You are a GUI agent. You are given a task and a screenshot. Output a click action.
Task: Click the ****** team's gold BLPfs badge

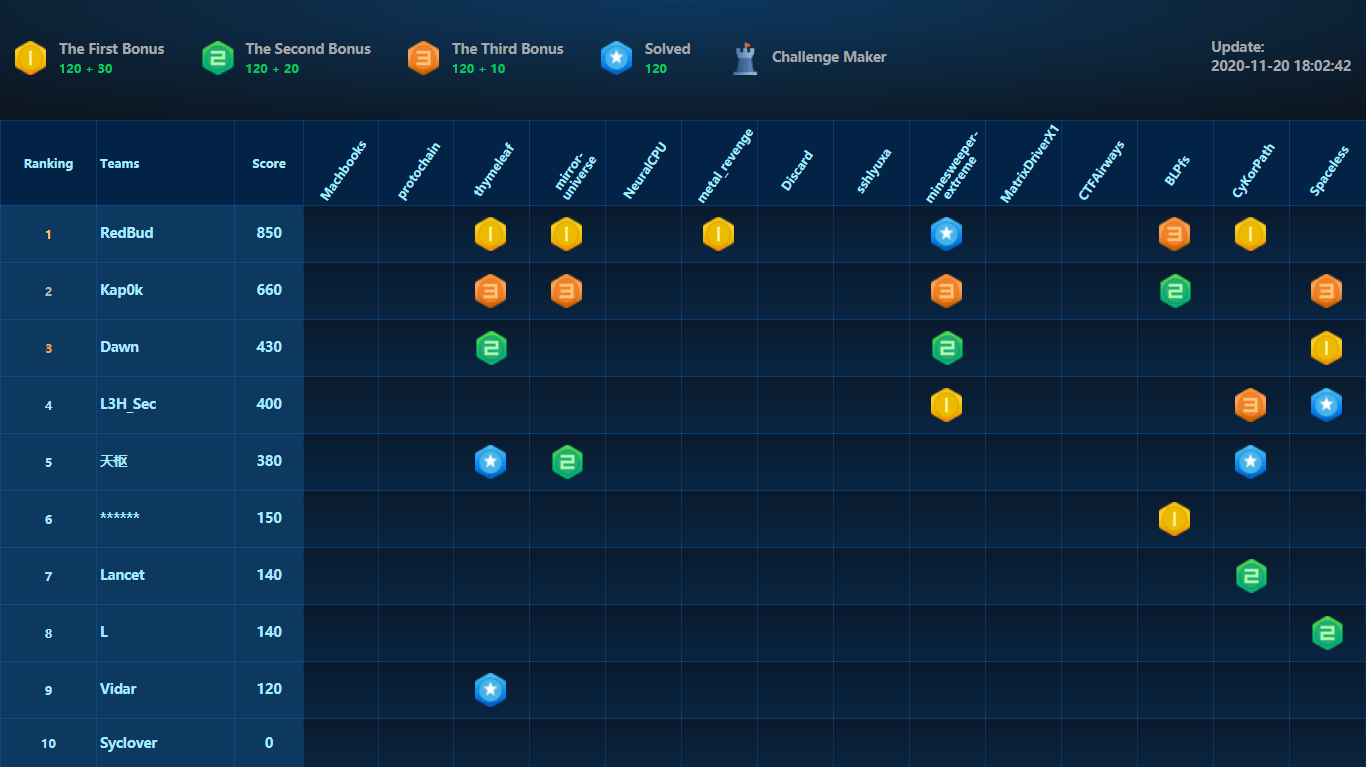[x=1174, y=519]
